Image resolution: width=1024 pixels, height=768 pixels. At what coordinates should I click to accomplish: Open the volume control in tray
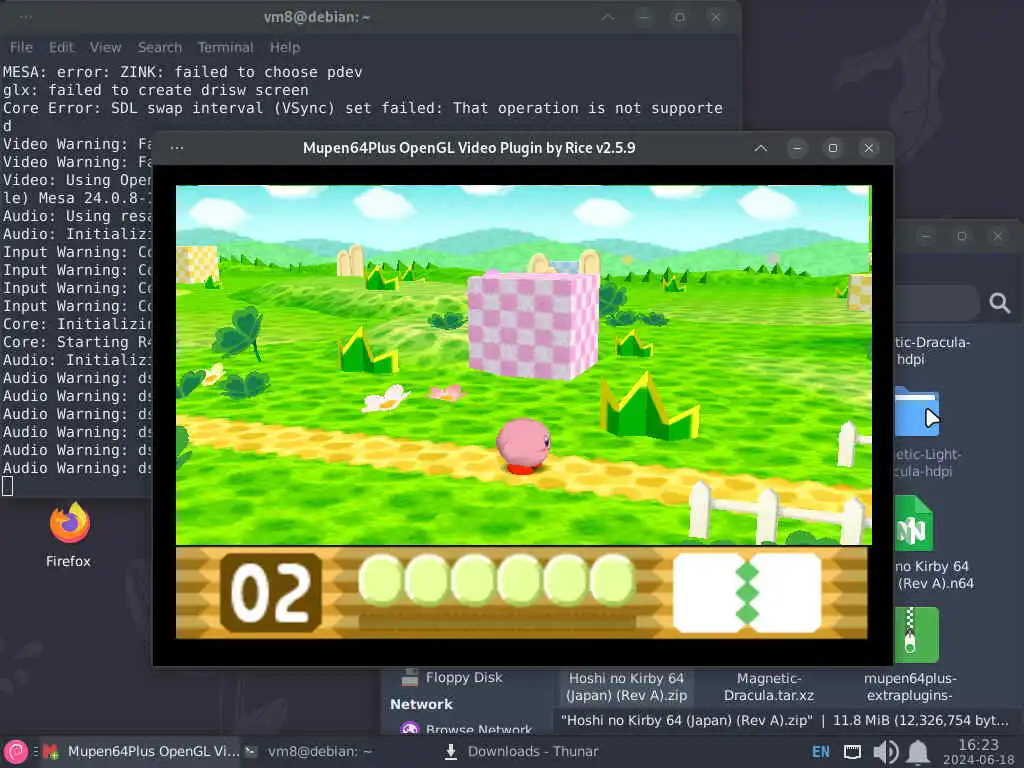(x=886, y=752)
